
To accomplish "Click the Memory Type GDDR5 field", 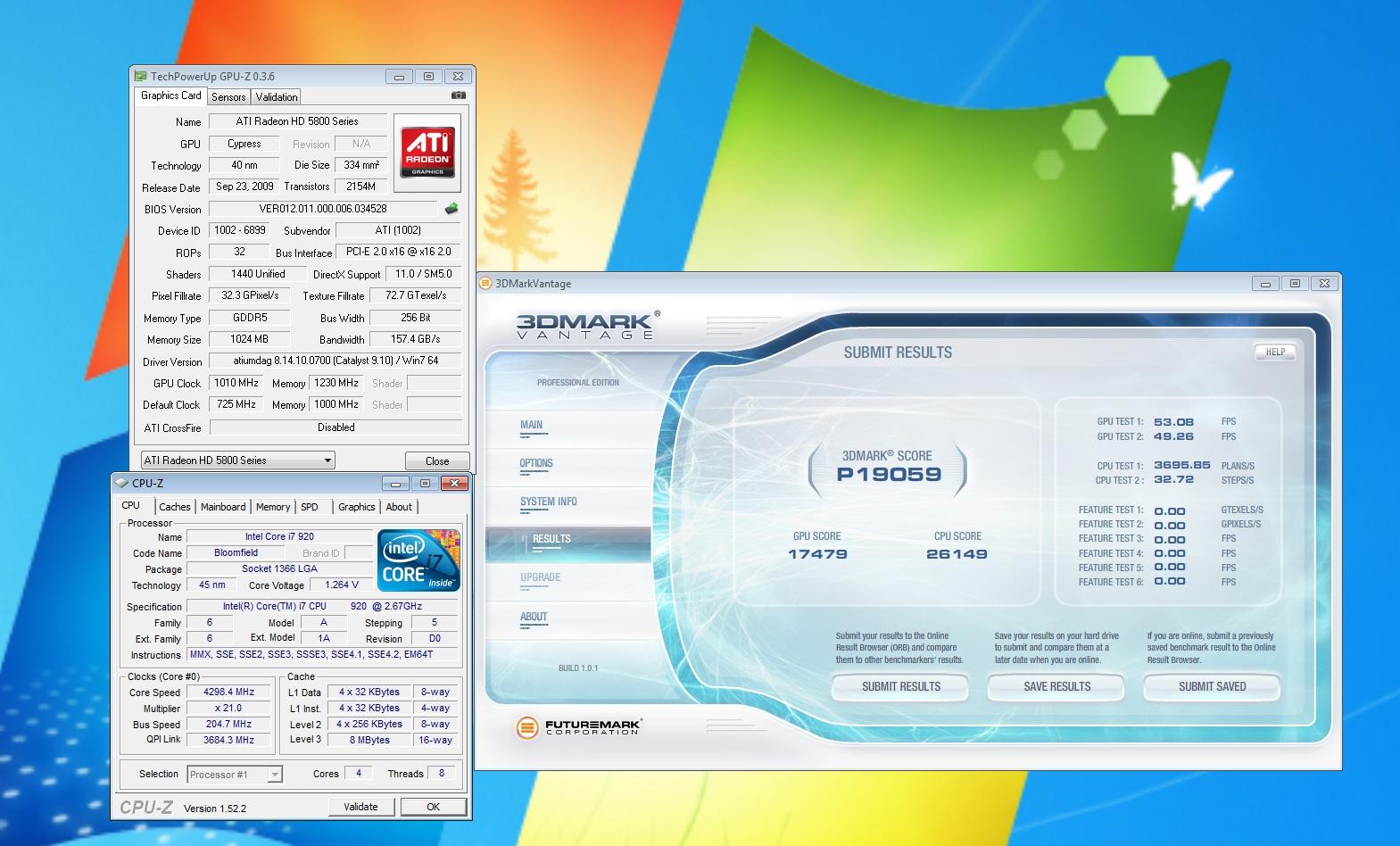I will [250, 318].
